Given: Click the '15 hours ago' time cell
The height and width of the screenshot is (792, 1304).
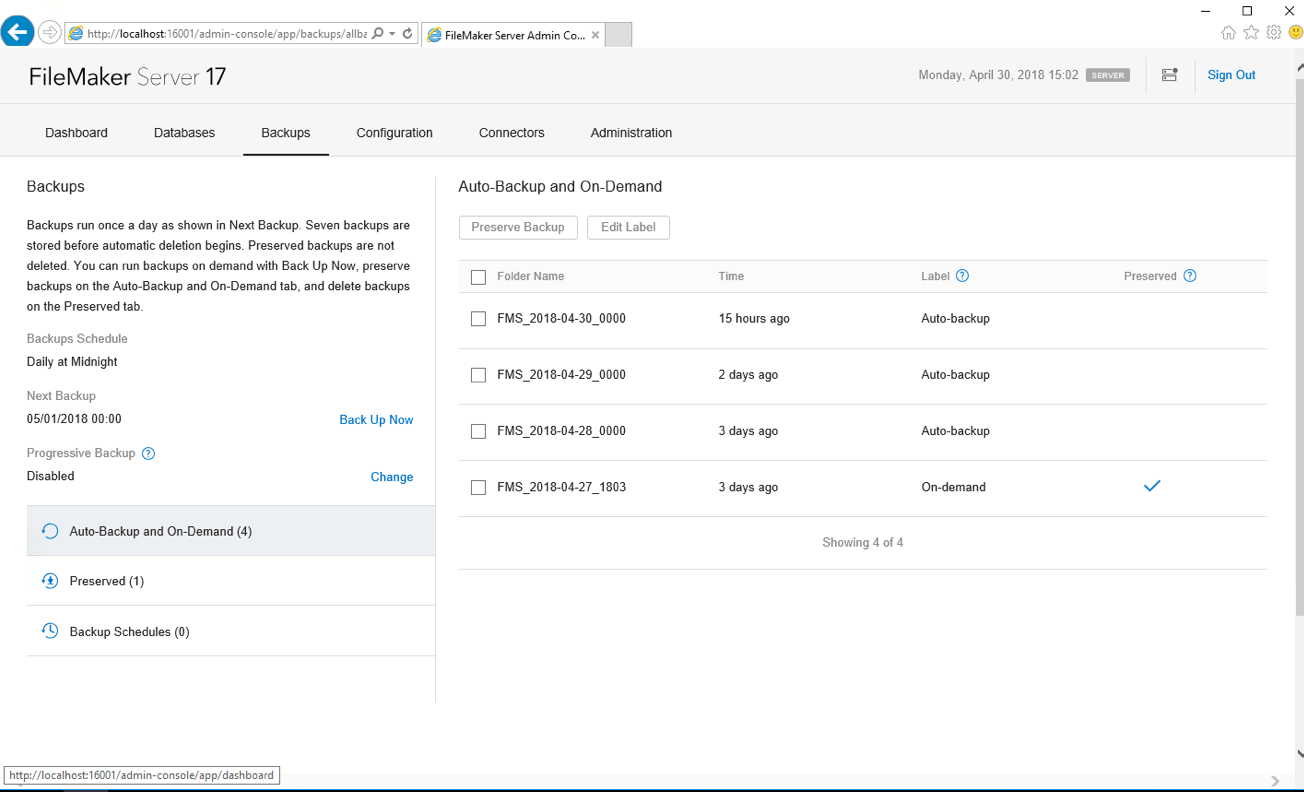Looking at the screenshot, I should coord(754,319).
